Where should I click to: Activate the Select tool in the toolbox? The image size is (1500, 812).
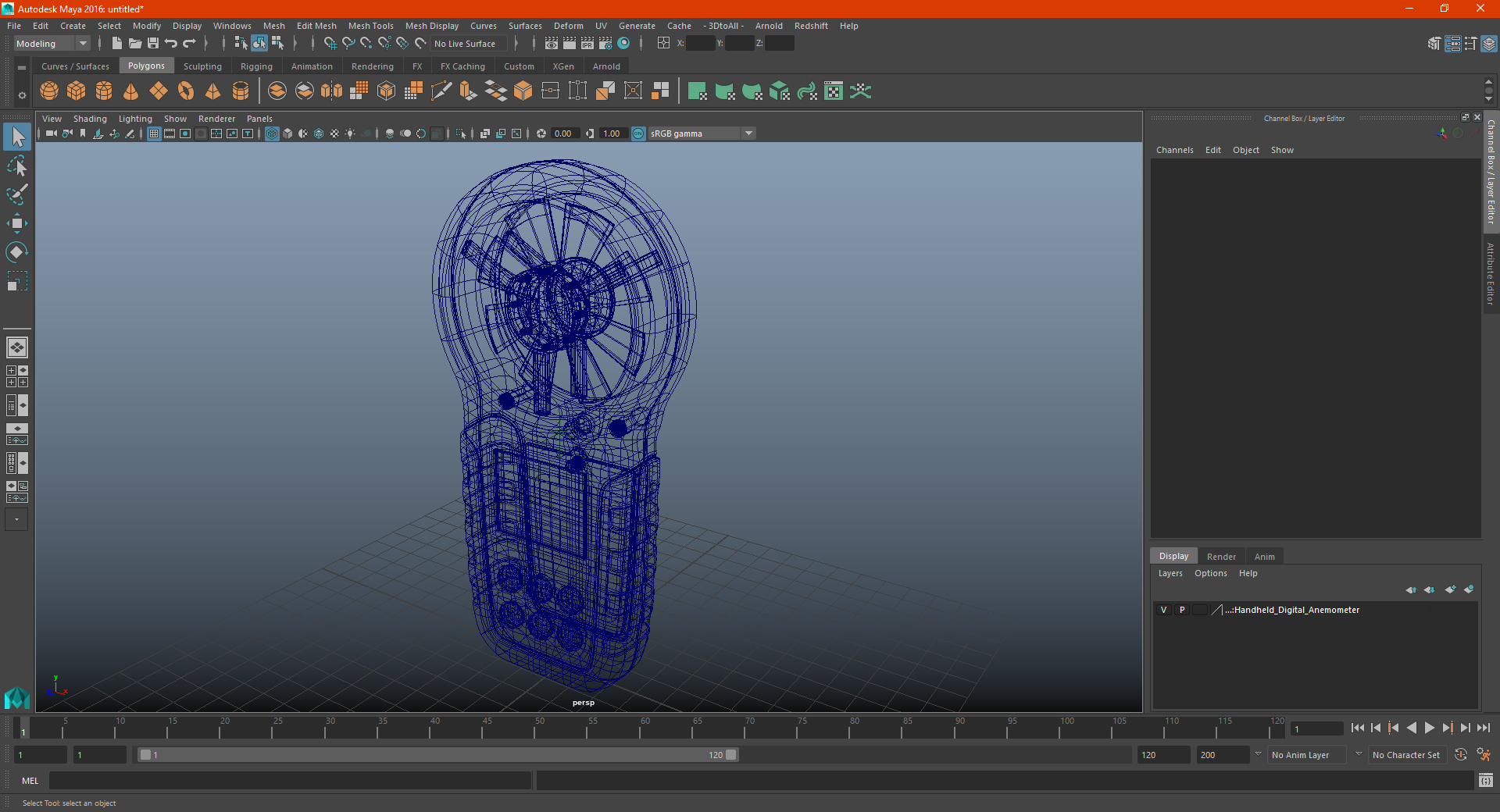coord(17,137)
